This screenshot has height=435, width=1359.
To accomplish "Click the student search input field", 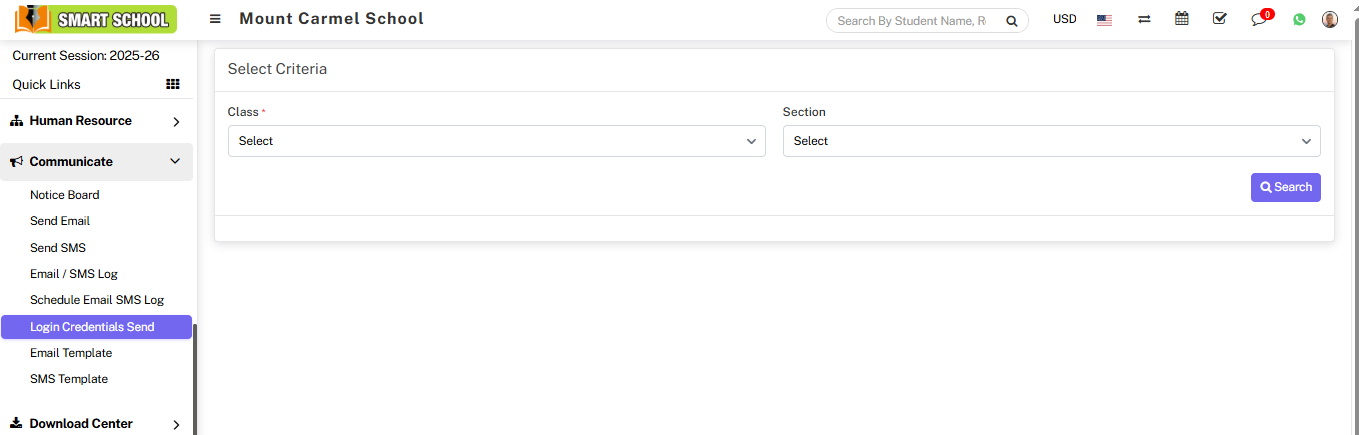I will tap(910, 21).
